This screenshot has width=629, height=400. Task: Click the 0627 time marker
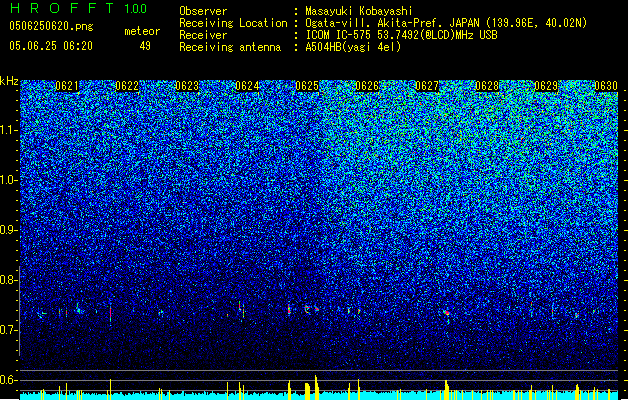(427, 86)
